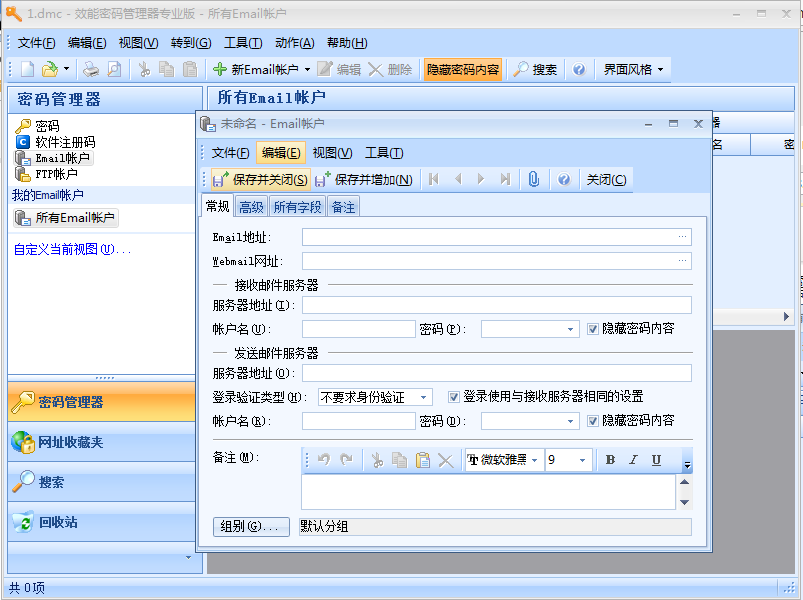Toggle 隐藏密码内容 checkbox under sending server

[x=593, y=421]
